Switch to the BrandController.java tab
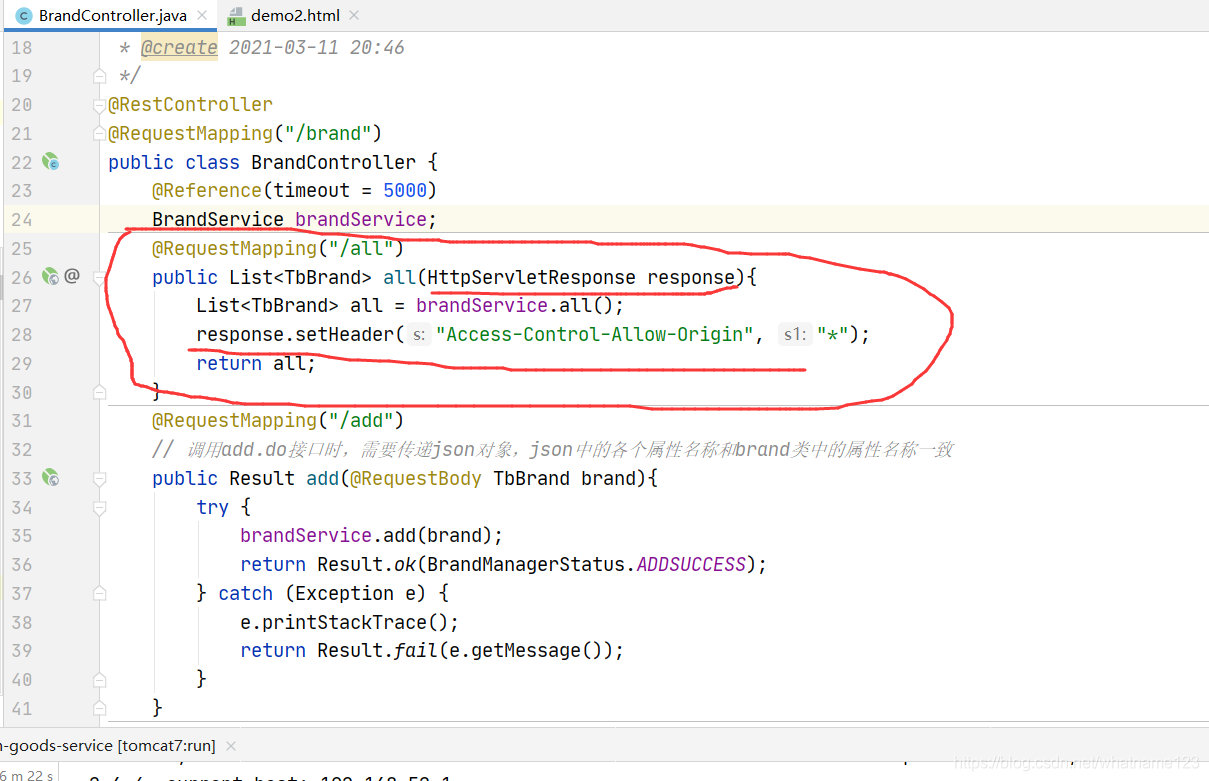1209x781 pixels. 111,15
